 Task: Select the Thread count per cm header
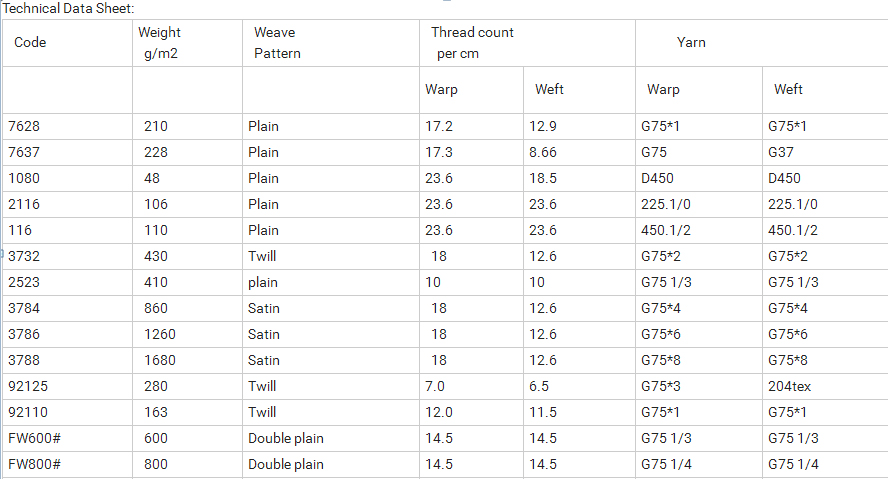coord(527,43)
